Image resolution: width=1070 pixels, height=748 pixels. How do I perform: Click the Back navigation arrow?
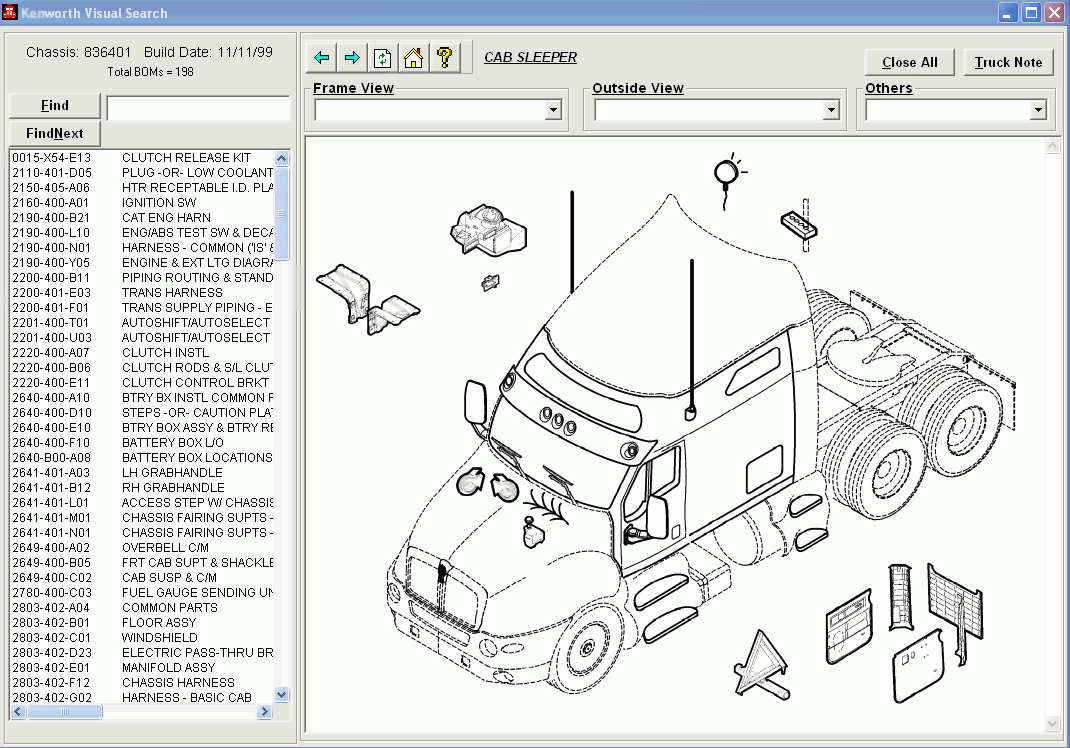tap(320, 57)
